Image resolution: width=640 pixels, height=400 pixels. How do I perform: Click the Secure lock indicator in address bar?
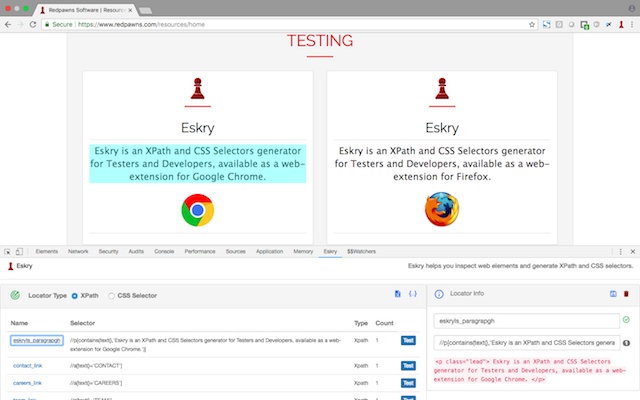pyautogui.click(x=58, y=24)
